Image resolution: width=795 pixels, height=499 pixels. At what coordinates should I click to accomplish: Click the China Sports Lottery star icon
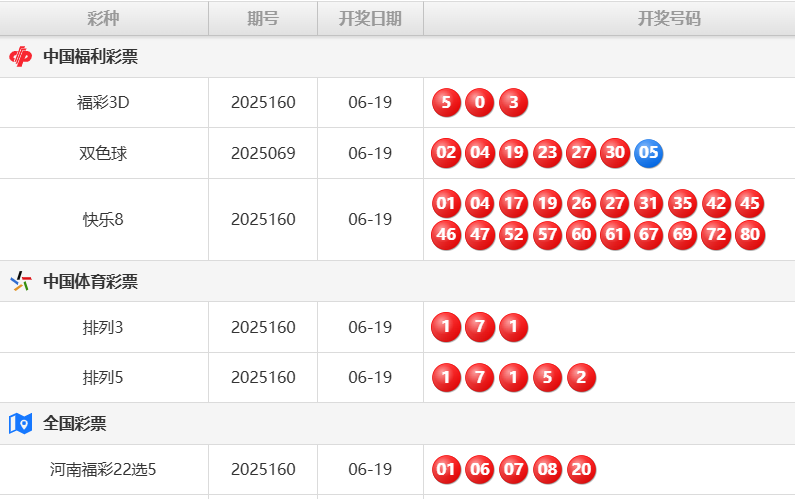tap(21, 281)
